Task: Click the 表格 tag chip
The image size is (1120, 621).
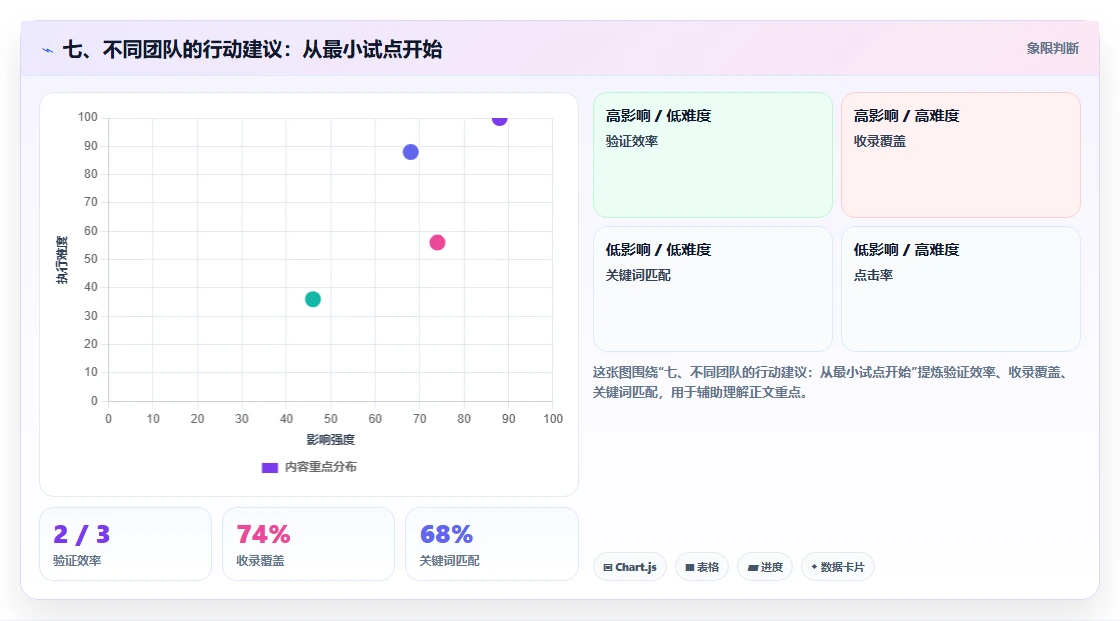Action: click(702, 567)
